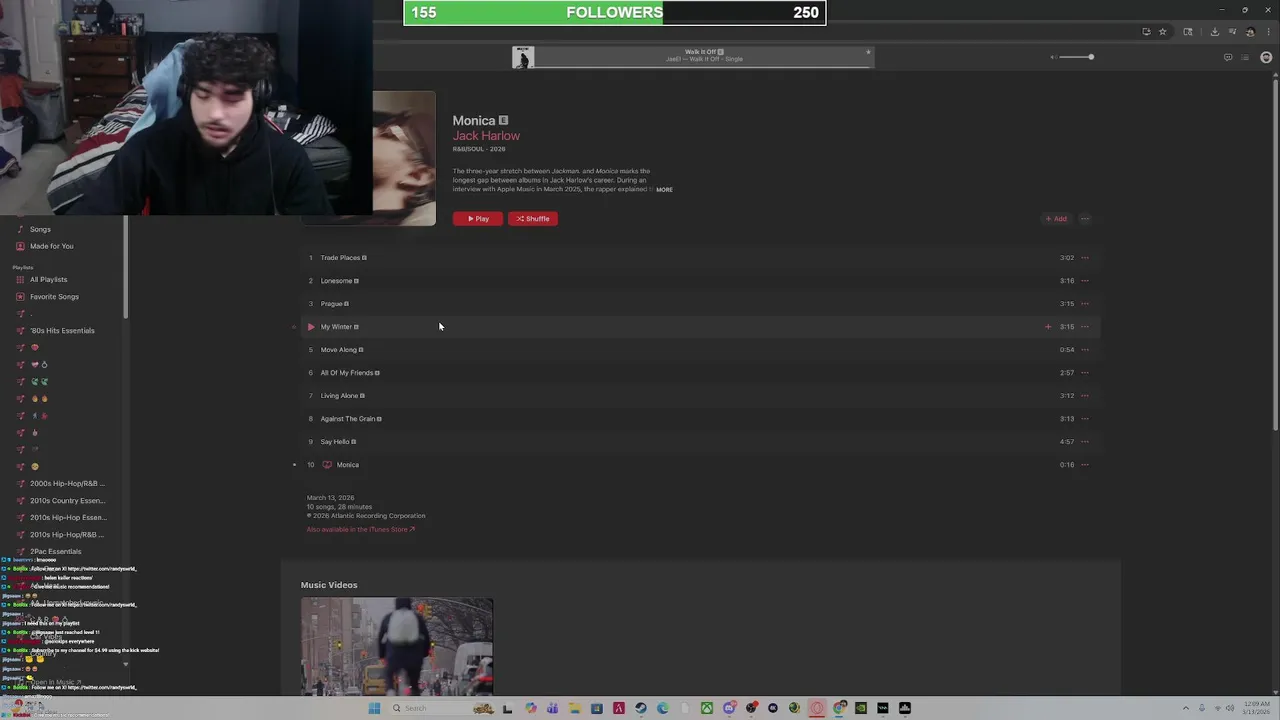Image resolution: width=1280 pixels, height=720 pixels.
Task: Open the music video thumbnail
Action: click(x=397, y=647)
